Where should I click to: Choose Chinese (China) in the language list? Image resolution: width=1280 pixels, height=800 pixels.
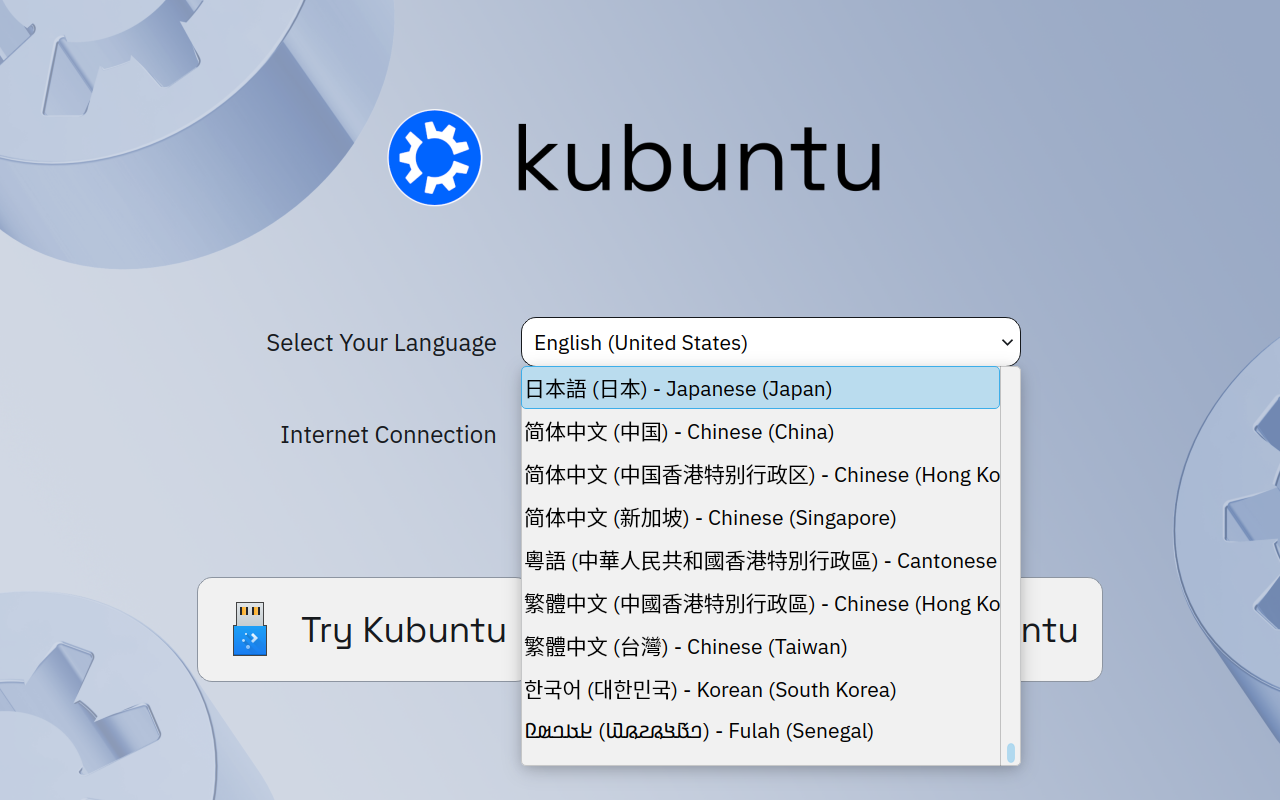click(x=760, y=432)
